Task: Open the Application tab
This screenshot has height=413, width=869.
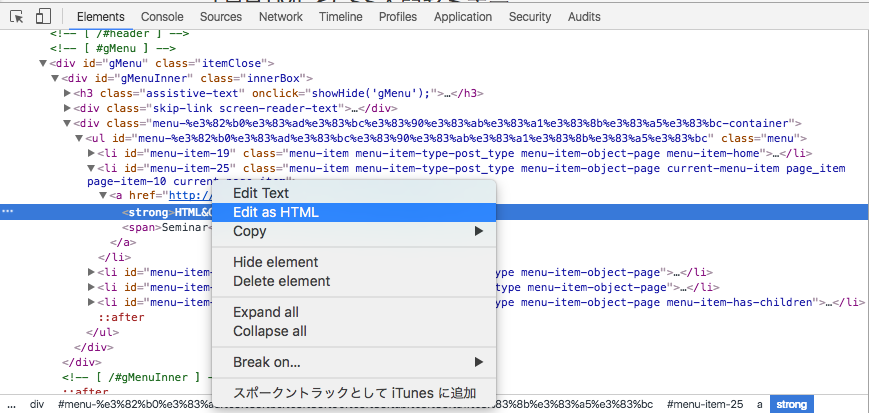Action: pyautogui.click(x=463, y=17)
